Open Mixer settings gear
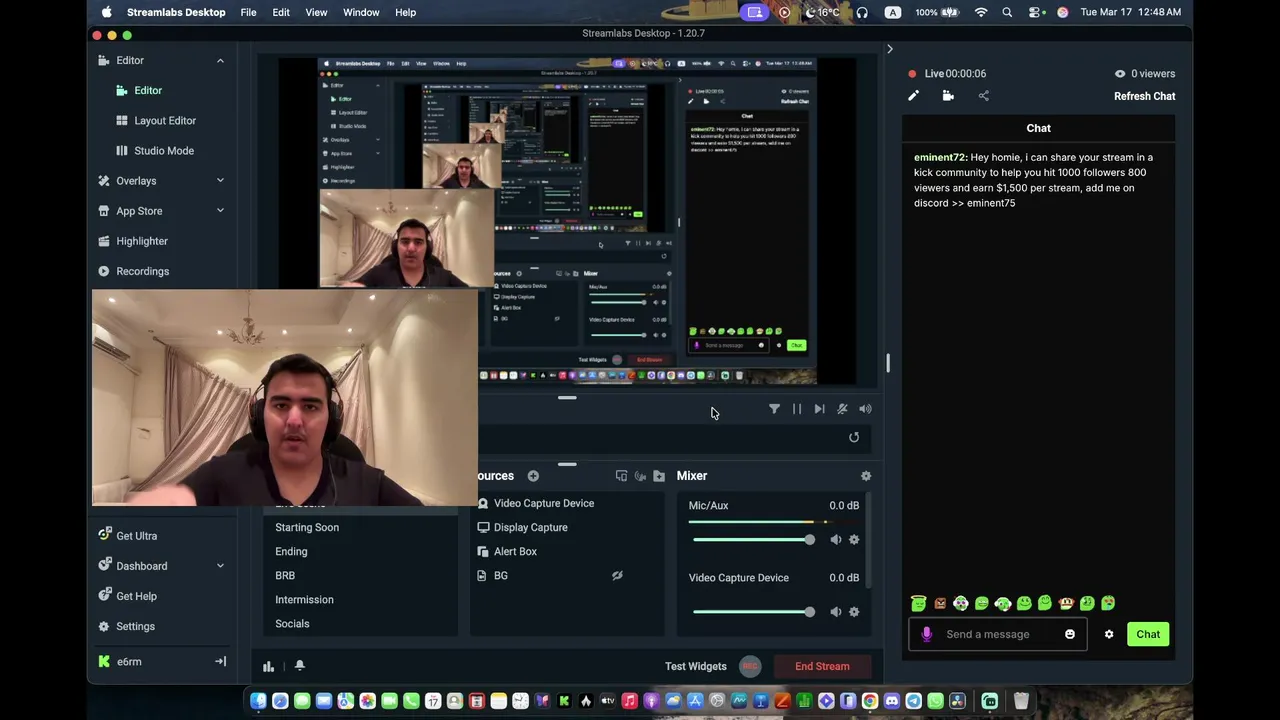The width and height of the screenshot is (1280, 720). click(866, 476)
